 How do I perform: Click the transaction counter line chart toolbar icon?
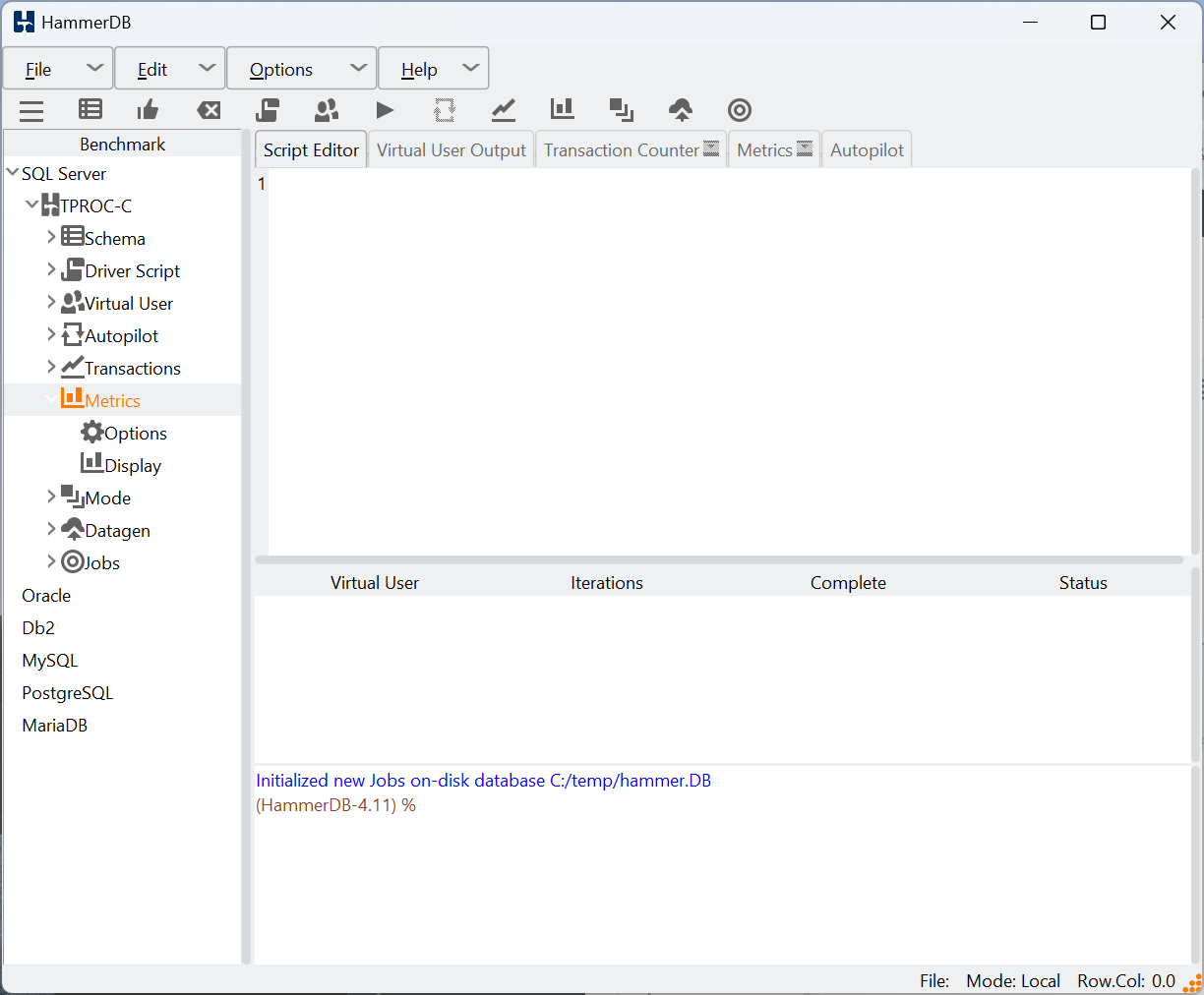pyautogui.click(x=504, y=109)
